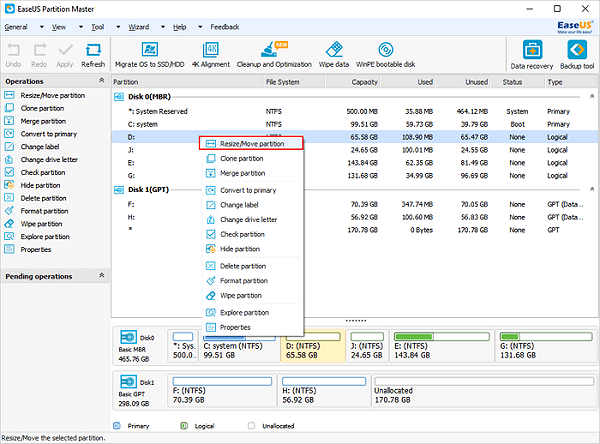The image size is (600, 444).
Task: Choose Delete partition from context menu
Action: pyautogui.click(x=251, y=266)
